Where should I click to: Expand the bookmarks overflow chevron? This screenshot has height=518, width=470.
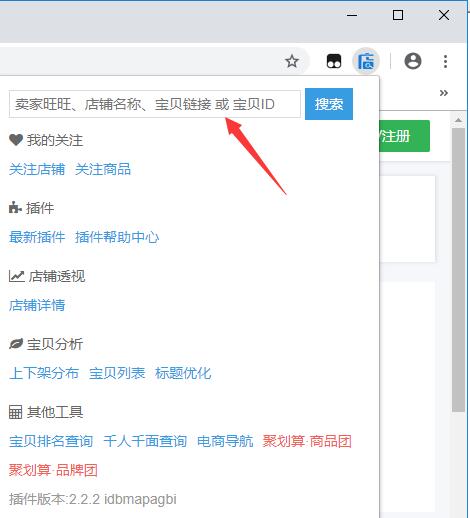443,93
